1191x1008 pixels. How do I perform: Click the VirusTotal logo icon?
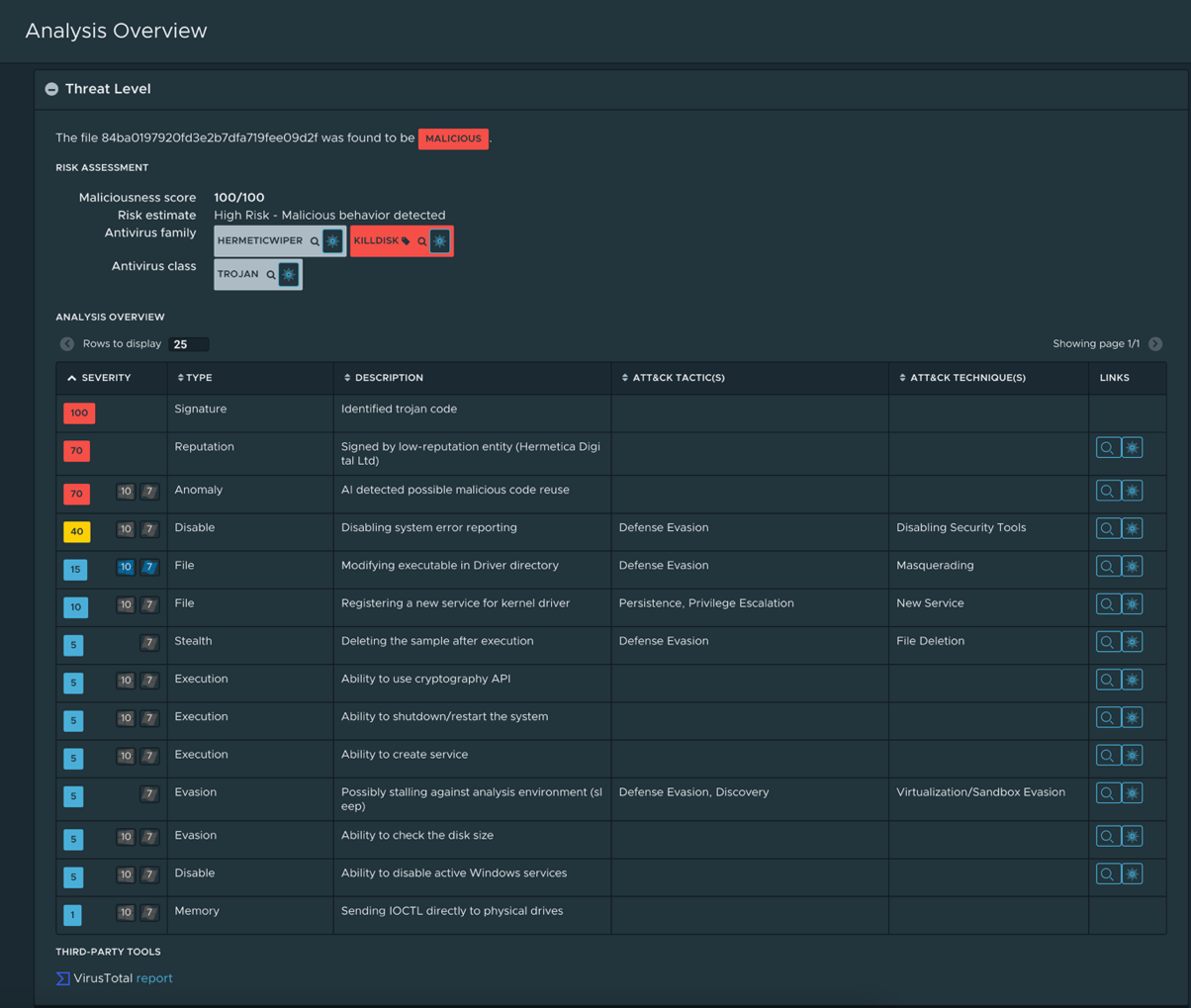62,978
